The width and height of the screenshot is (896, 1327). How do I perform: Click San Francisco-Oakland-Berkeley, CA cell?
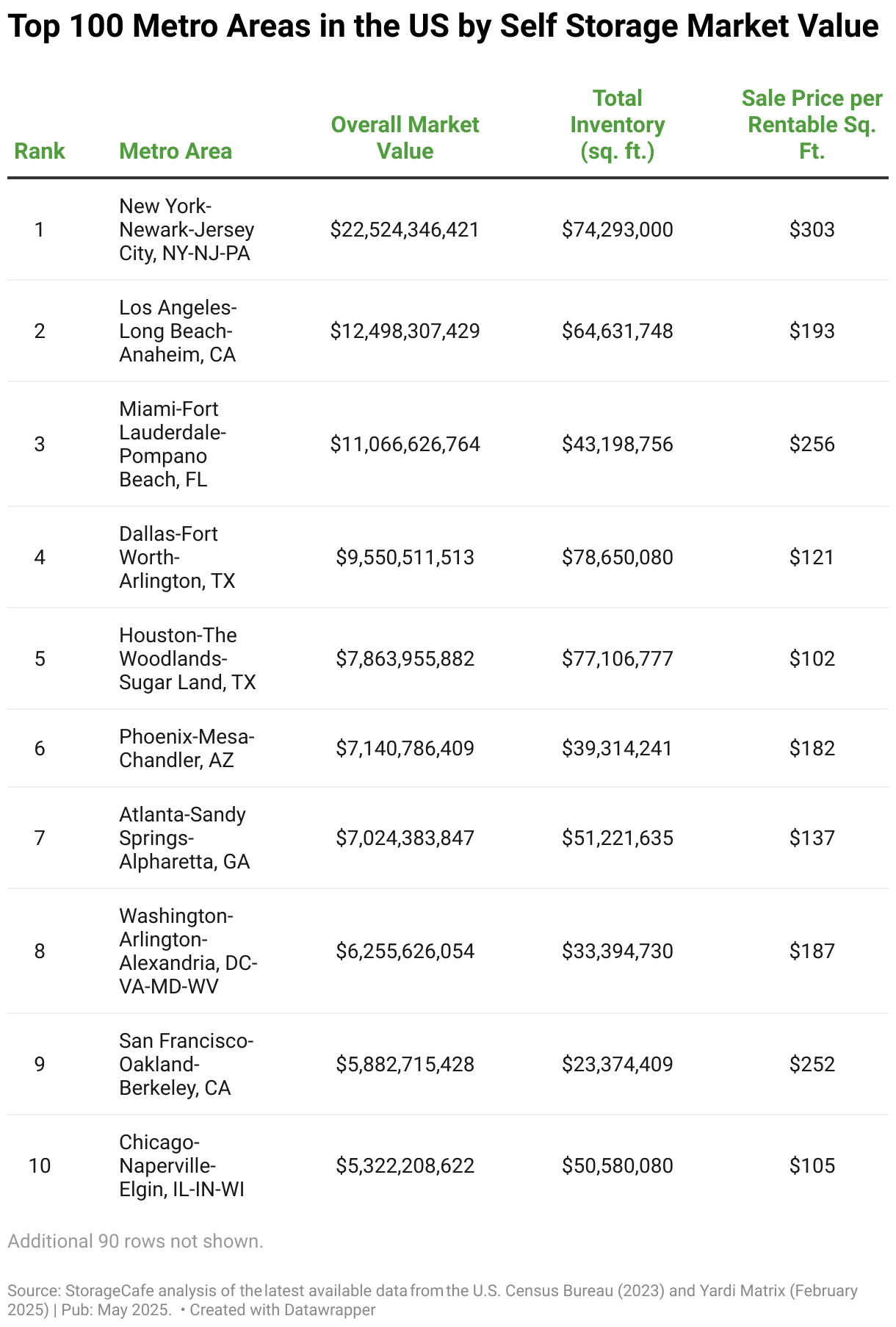tap(187, 1064)
